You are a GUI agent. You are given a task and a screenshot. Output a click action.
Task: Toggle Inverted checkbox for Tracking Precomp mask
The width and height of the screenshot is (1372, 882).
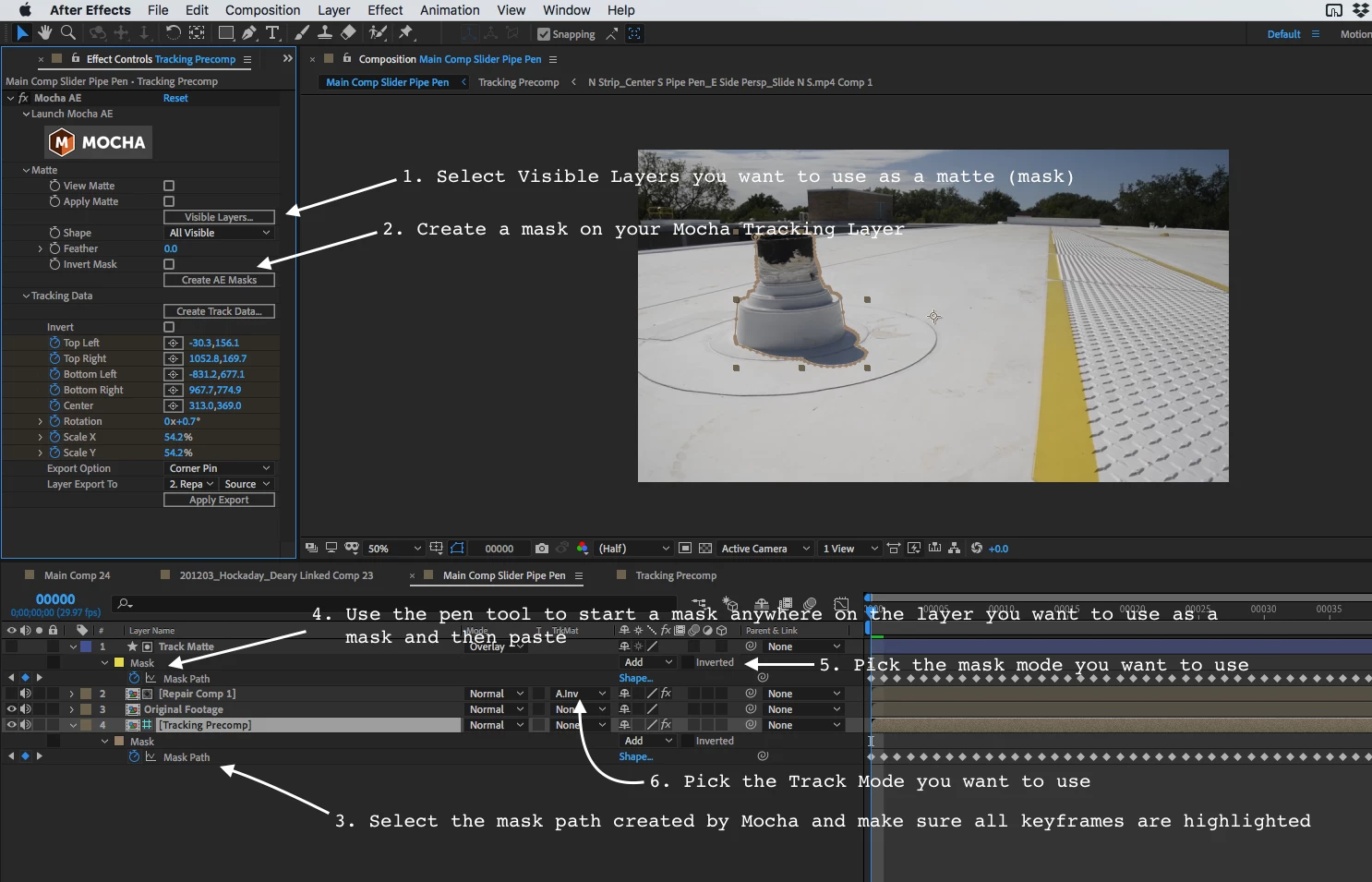(688, 741)
